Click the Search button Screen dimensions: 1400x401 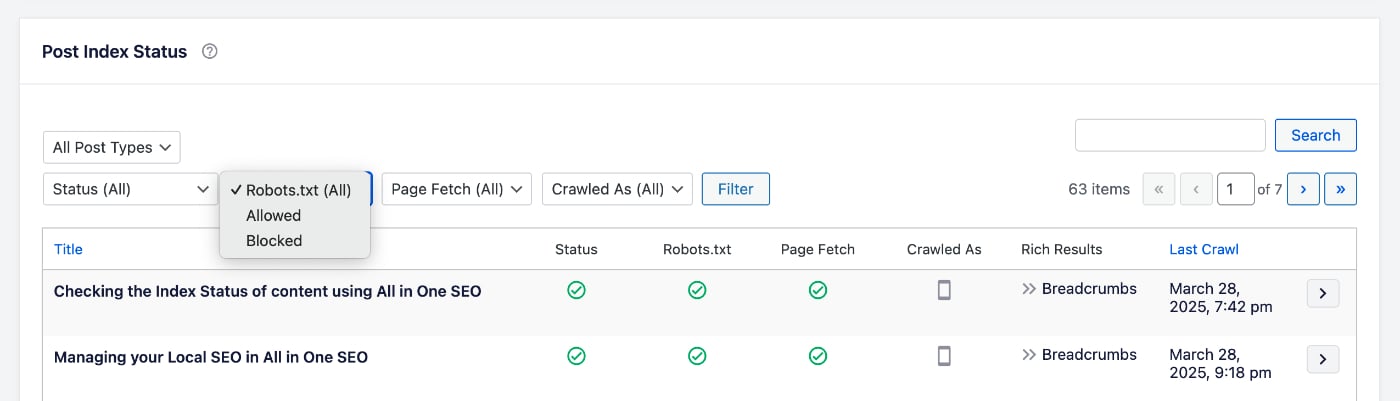pyautogui.click(x=1316, y=135)
